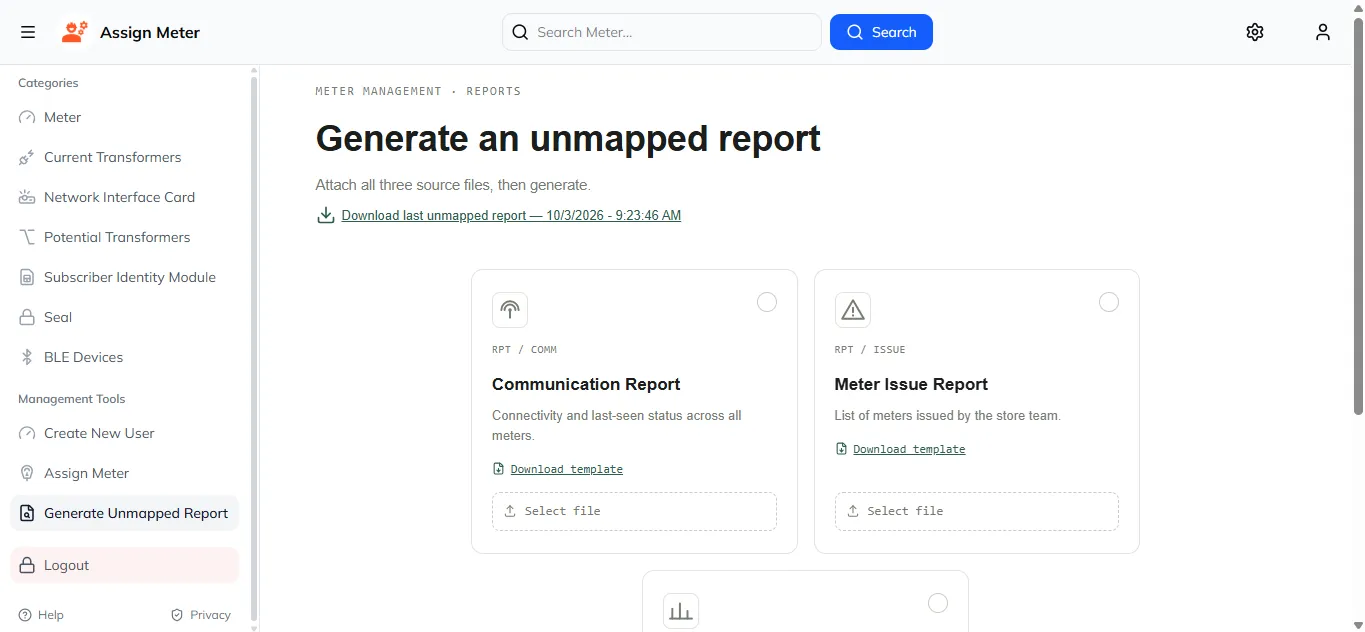Open the Help link

point(41,615)
